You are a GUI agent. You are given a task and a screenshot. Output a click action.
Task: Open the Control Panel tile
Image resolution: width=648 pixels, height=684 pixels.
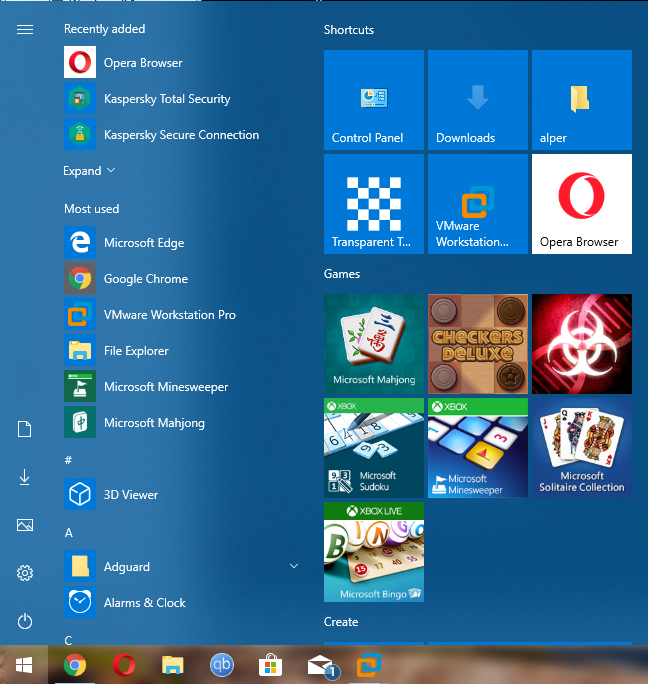pyautogui.click(x=374, y=100)
